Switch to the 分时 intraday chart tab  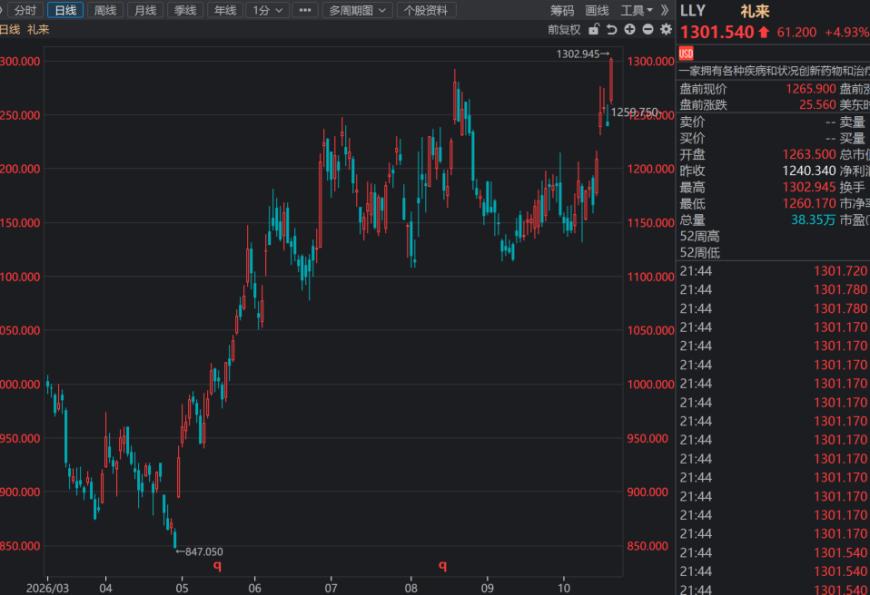point(25,10)
